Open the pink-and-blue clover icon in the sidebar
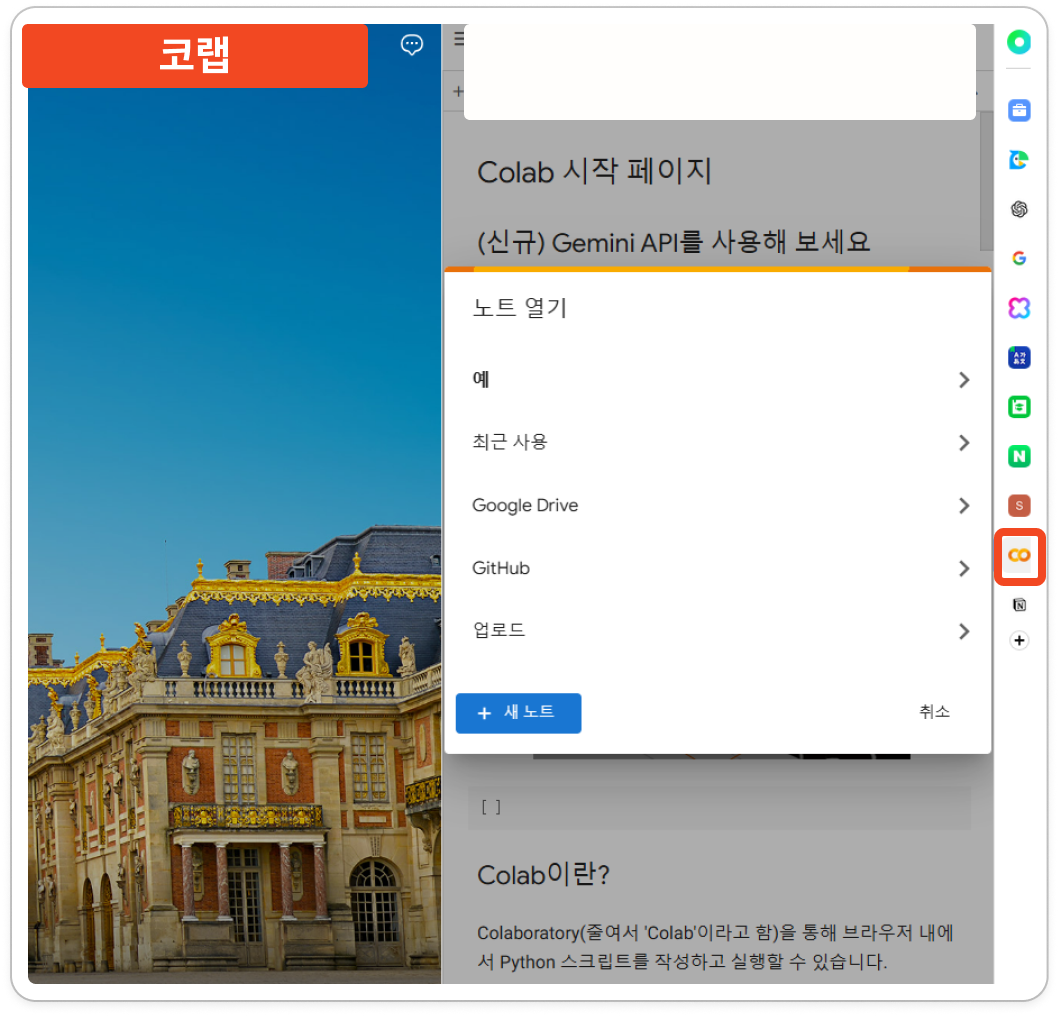The image size is (1059, 1016). coord(1019,308)
